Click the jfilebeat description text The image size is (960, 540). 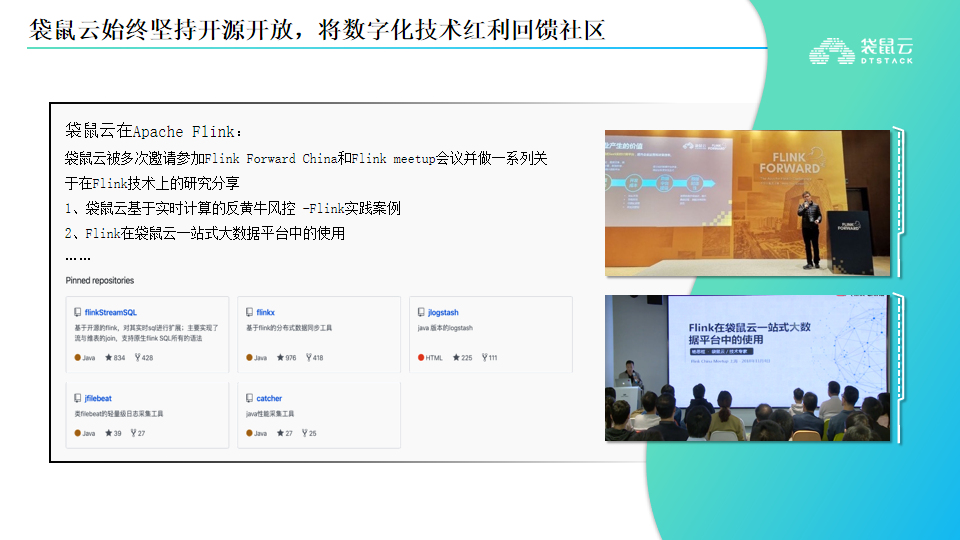[119, 414]
